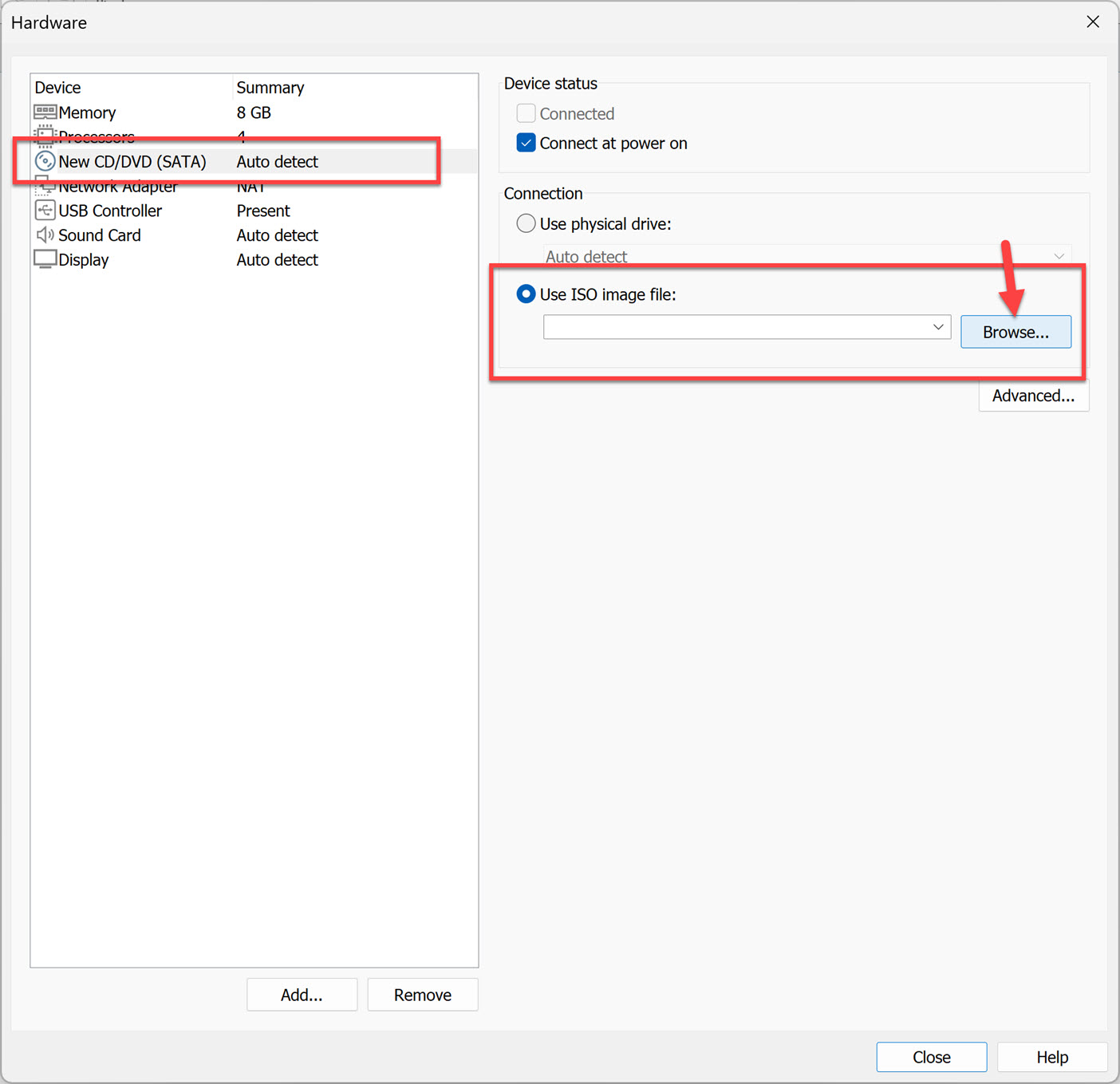
Task: Select the Use physical drive radio button
Action: pyautogui.click(x=526, y=223)
